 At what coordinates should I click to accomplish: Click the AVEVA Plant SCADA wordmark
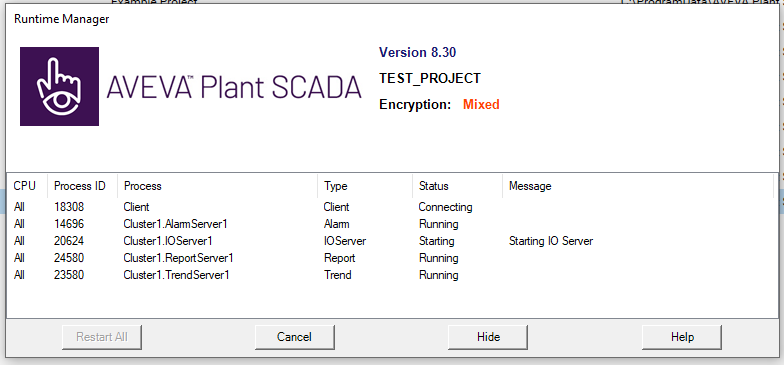[234, 88]
